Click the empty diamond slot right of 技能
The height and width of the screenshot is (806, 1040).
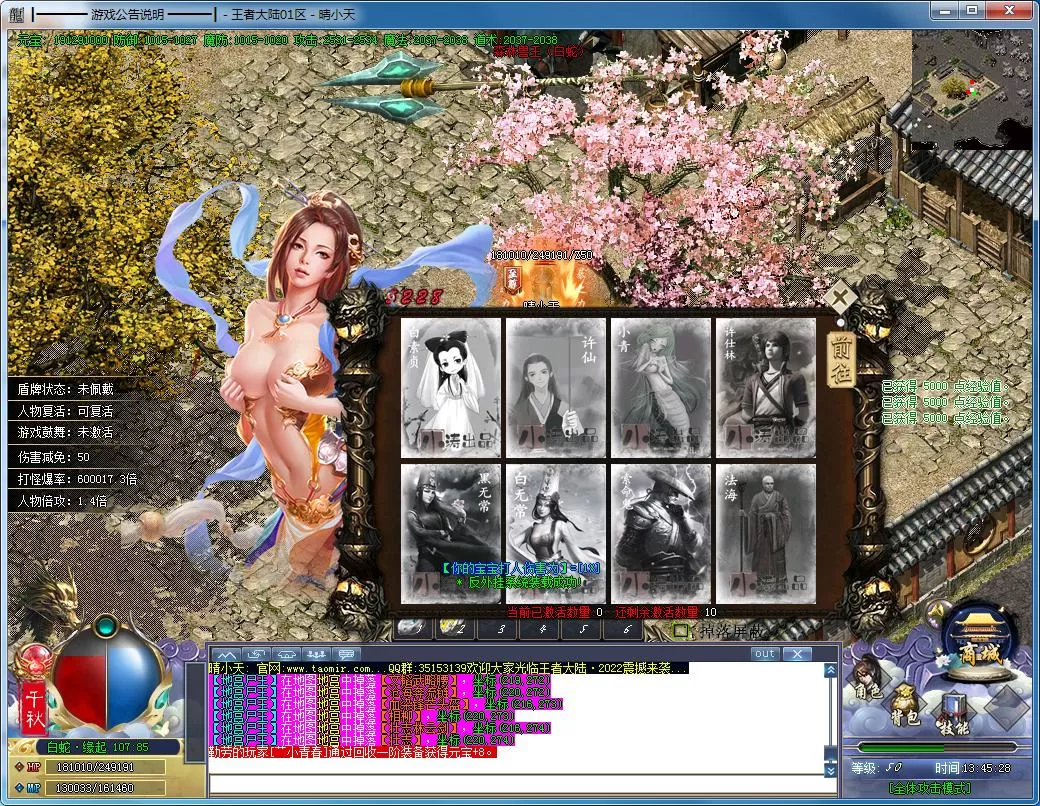[1009, 708]
